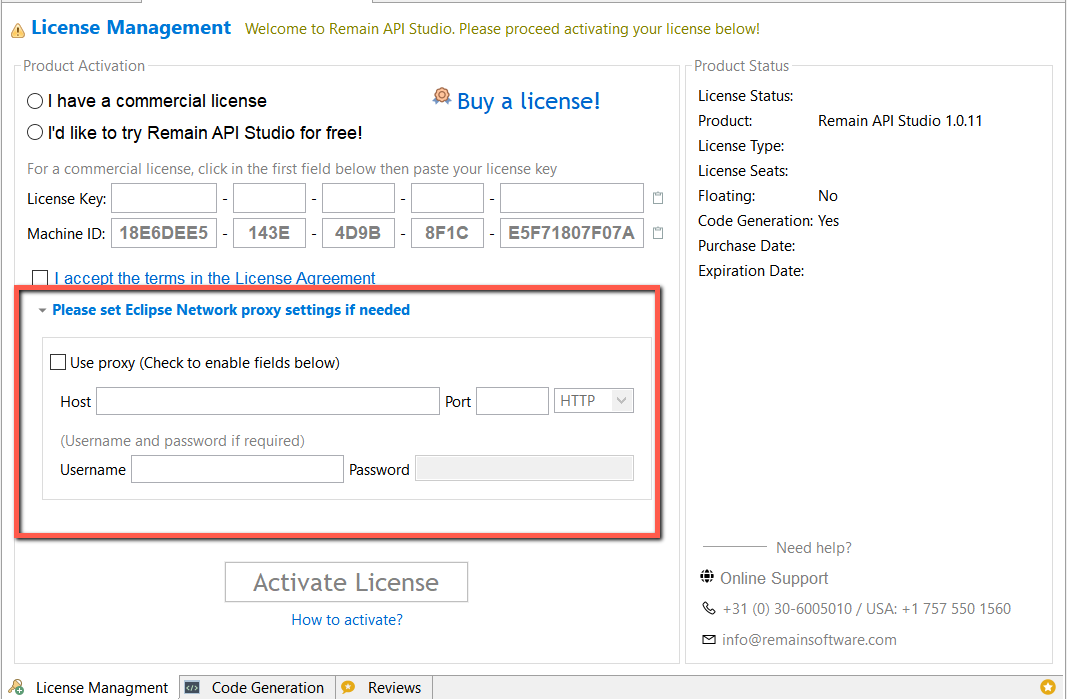This screenshot has width=1067, height=699.
Task: Collapse the Eclipse Network proxy settings section
Action: pos(42,310)
